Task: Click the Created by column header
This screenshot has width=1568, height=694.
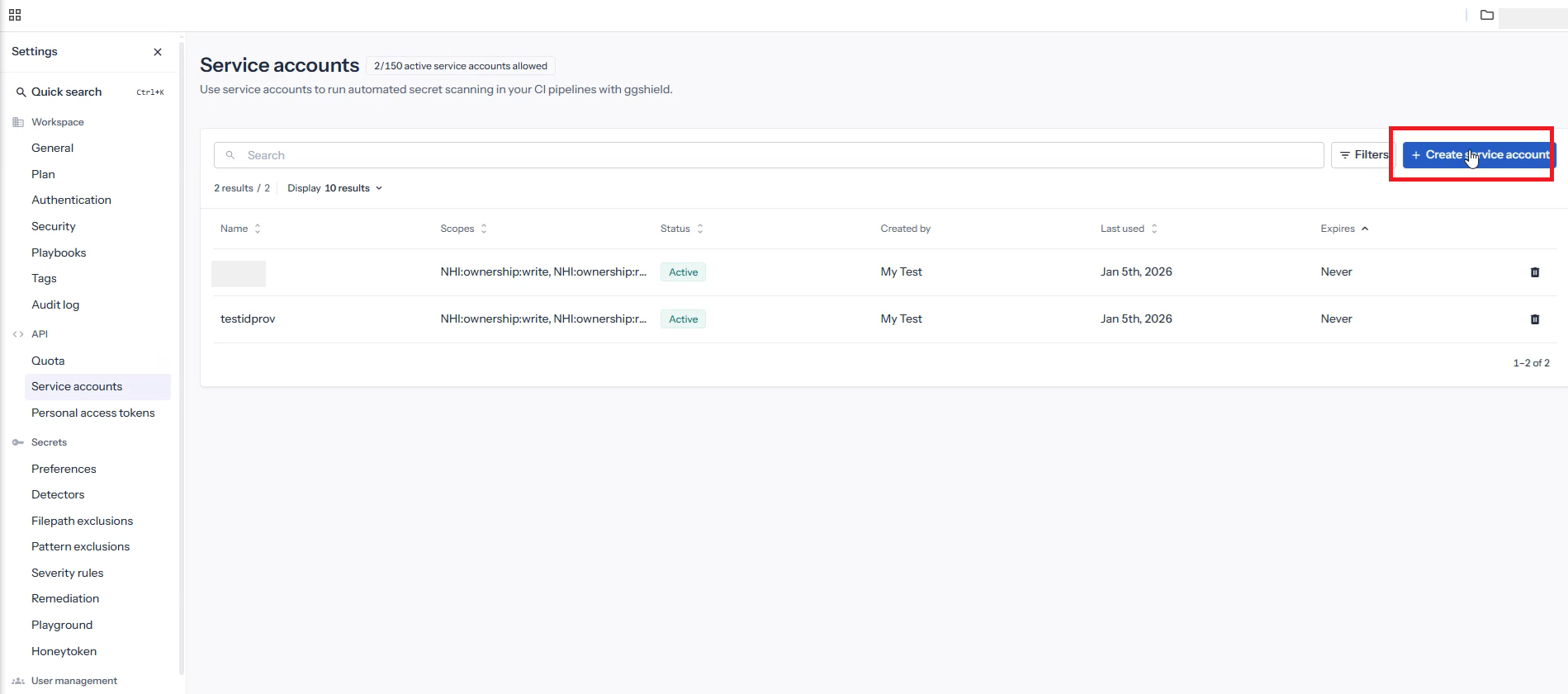Action: point(905,229)
